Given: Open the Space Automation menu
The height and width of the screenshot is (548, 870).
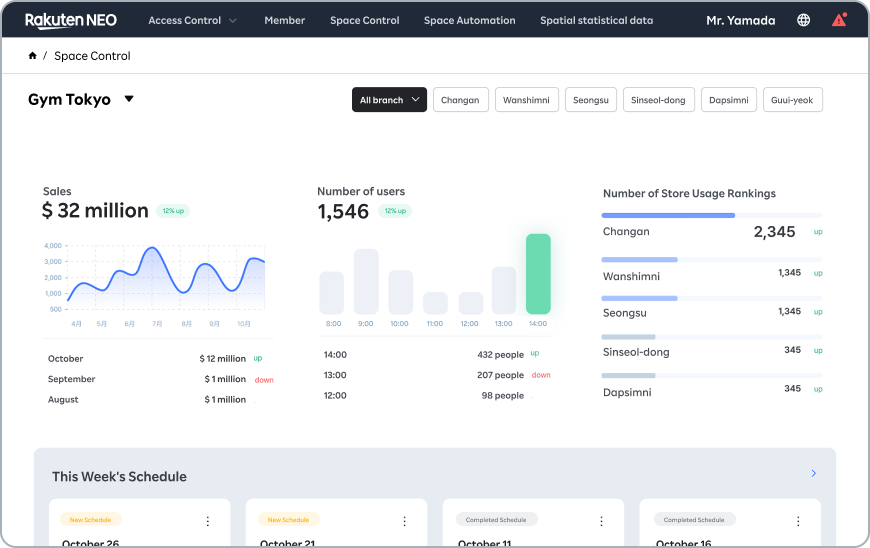Looking at the screenshot, I should (469, 20).
